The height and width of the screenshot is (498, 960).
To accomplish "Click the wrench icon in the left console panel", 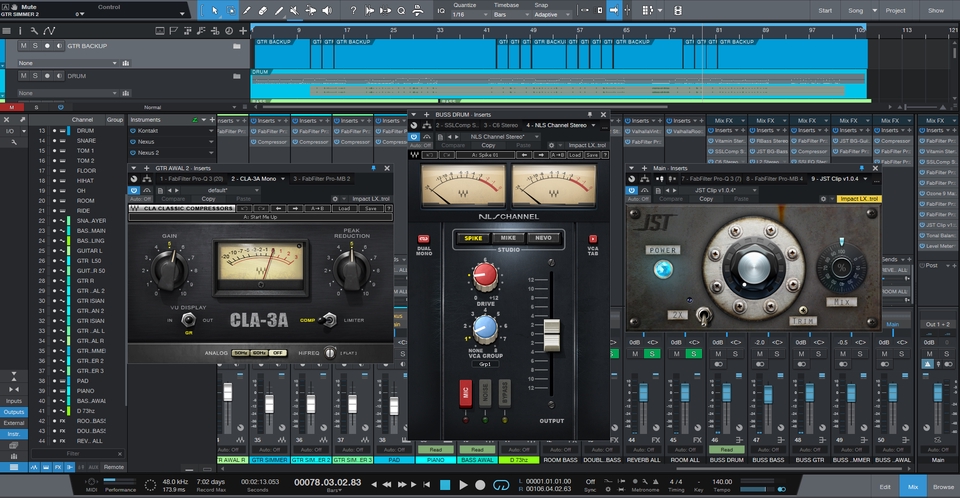I will tap(14, 142).
